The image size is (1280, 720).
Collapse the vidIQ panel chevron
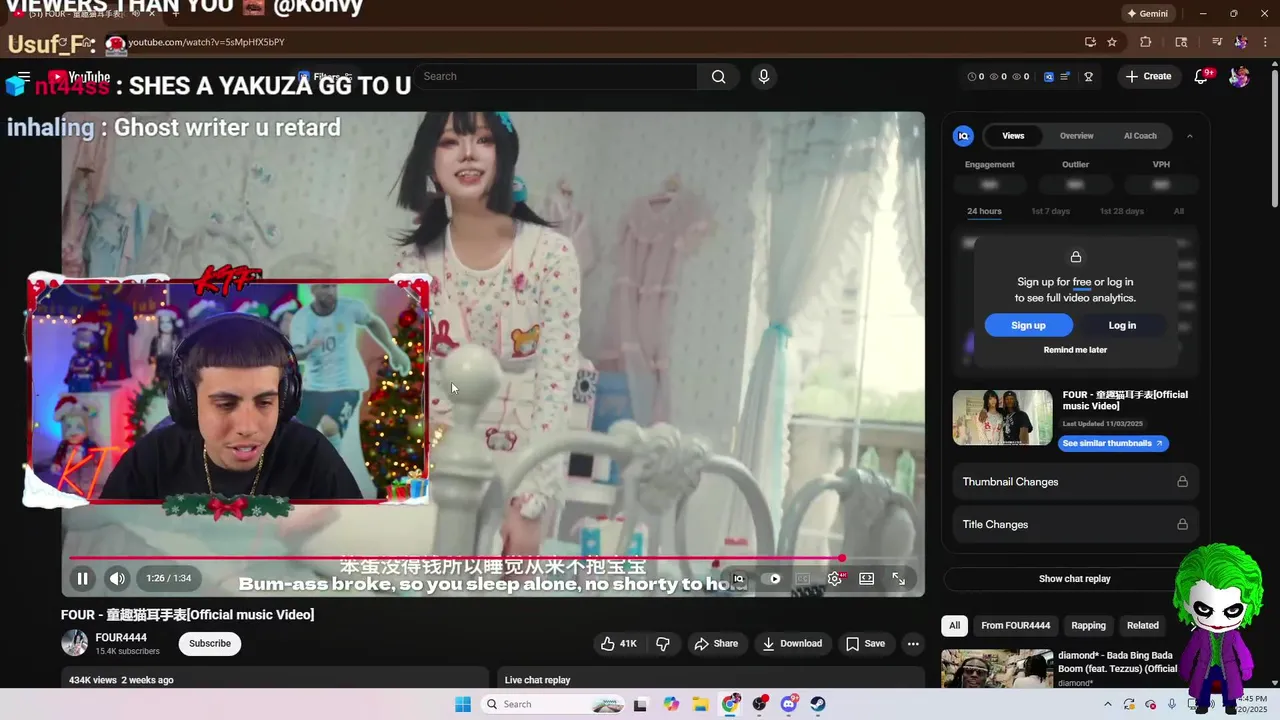[x=1190, y=136]
